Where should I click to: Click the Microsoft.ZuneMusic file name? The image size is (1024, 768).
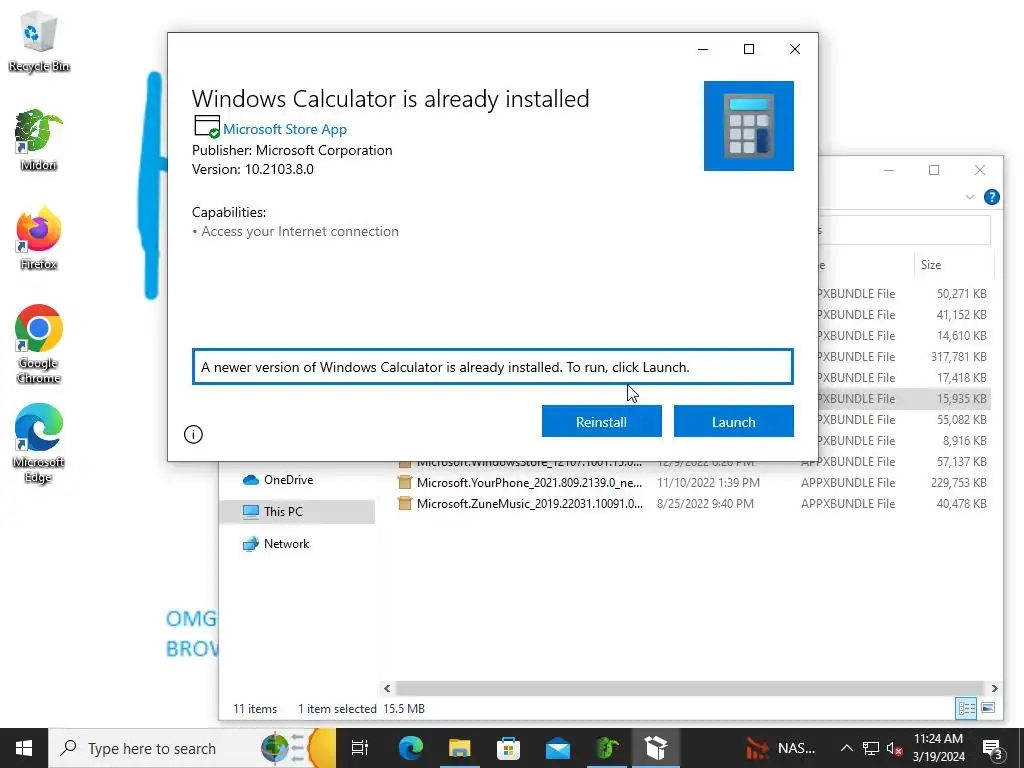[529, 504]
